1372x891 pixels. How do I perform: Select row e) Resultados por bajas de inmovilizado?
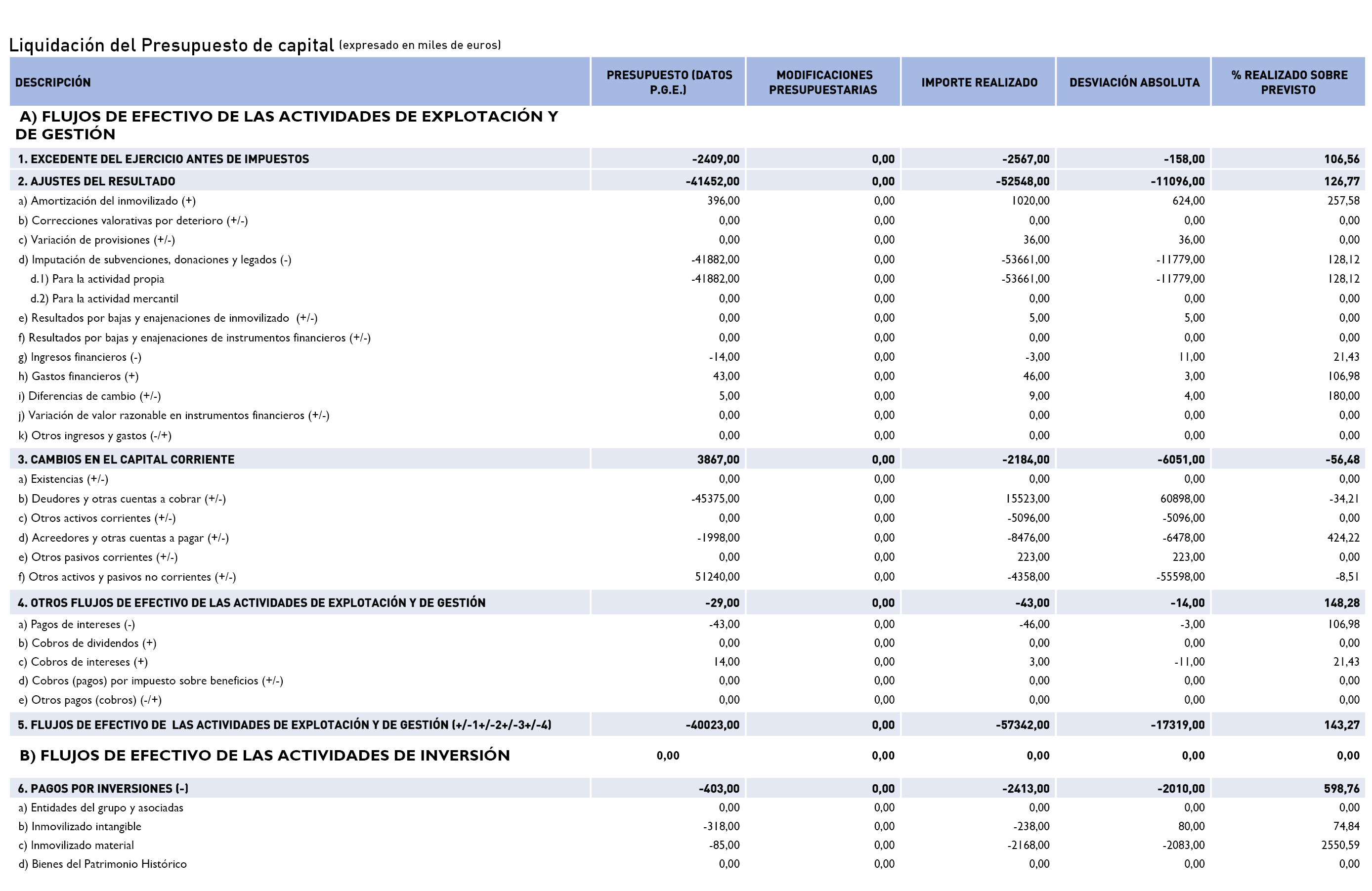[687, 318]
